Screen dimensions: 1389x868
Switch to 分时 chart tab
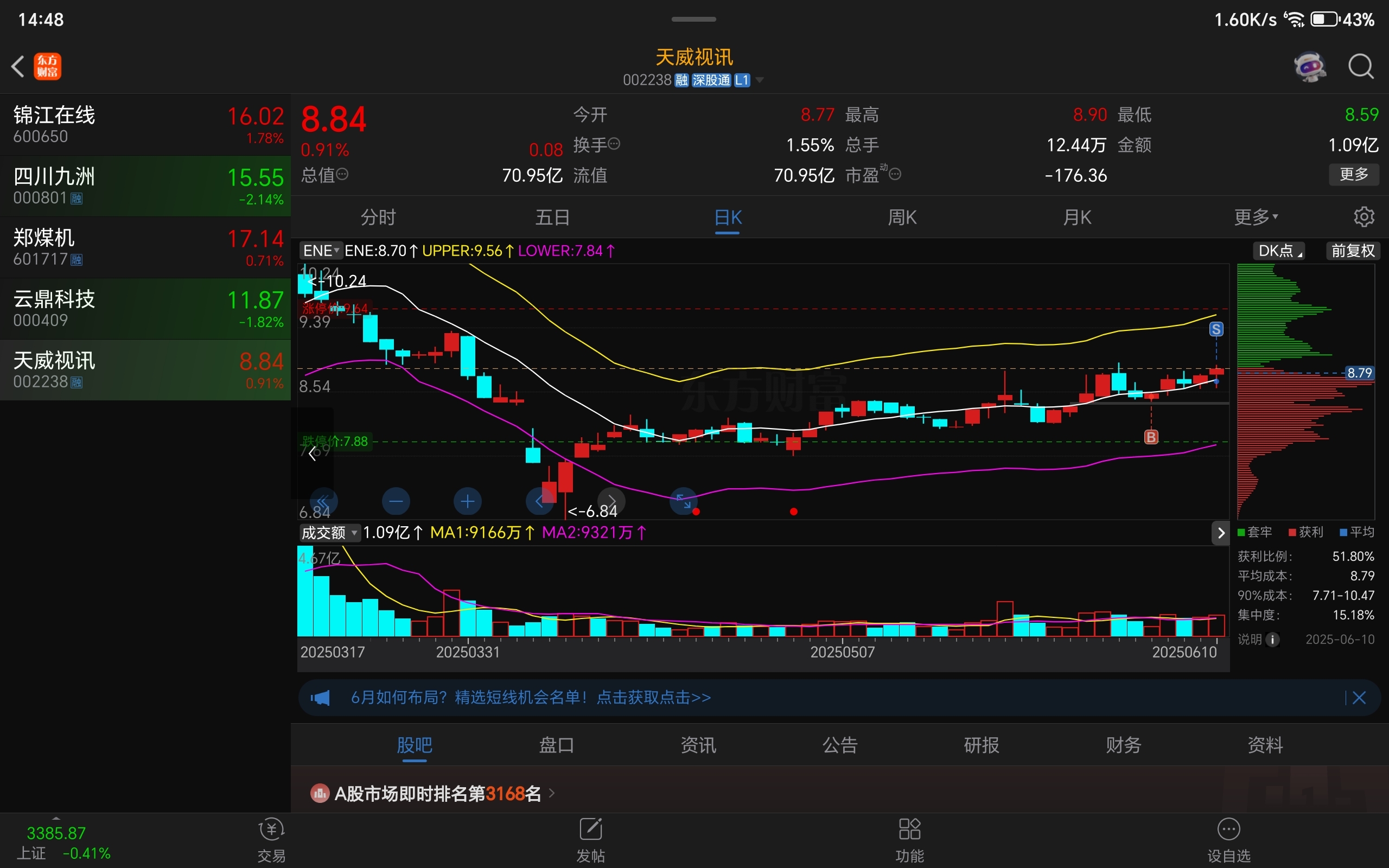[x=378, y=217]
